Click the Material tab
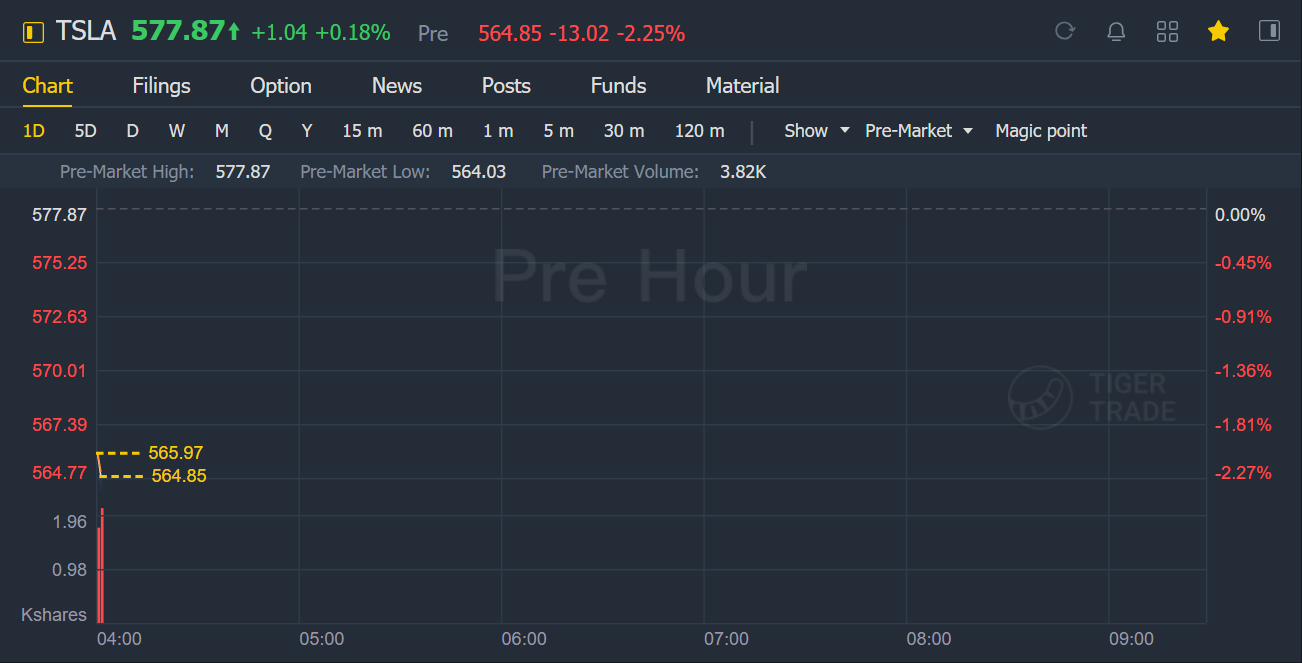1302x663 pixels. tap(742, 86)
